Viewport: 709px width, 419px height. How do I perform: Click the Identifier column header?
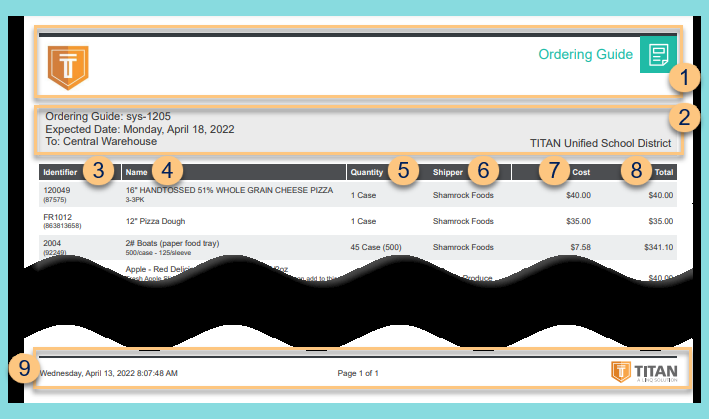(x=60, y=172)
